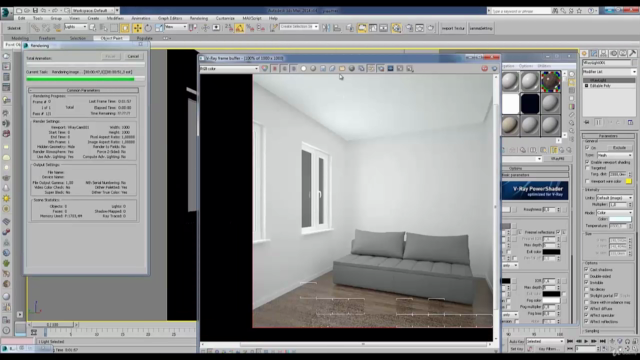This screenshot has height=360, width=640.
Task: Toggle Enable viewport shading checkbox
Action: (587, 162)
